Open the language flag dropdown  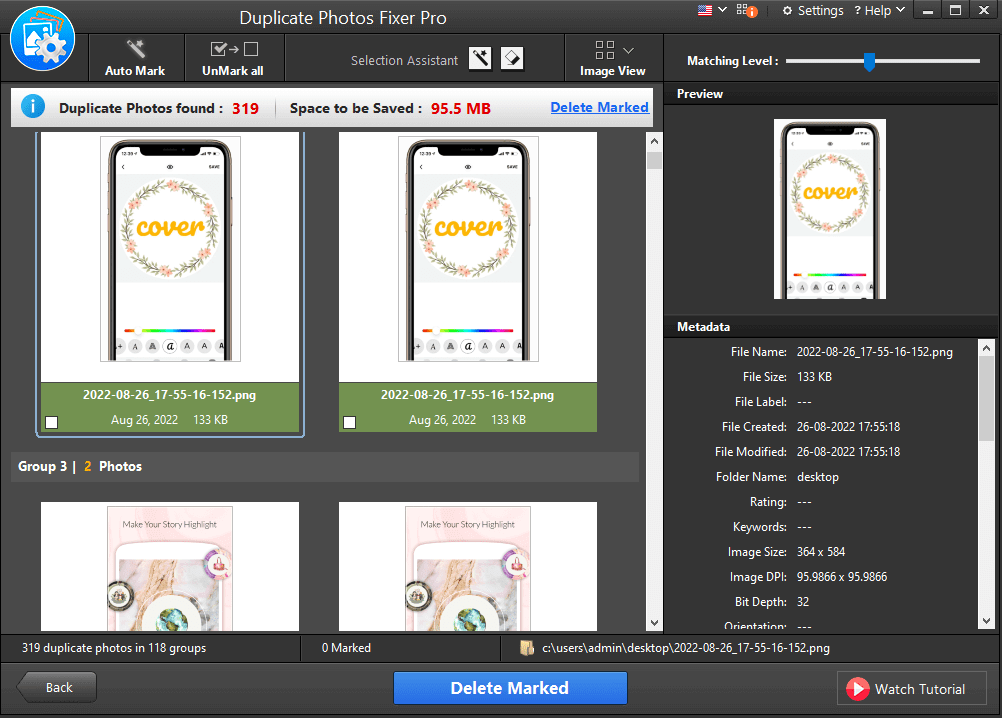[711, 10]
